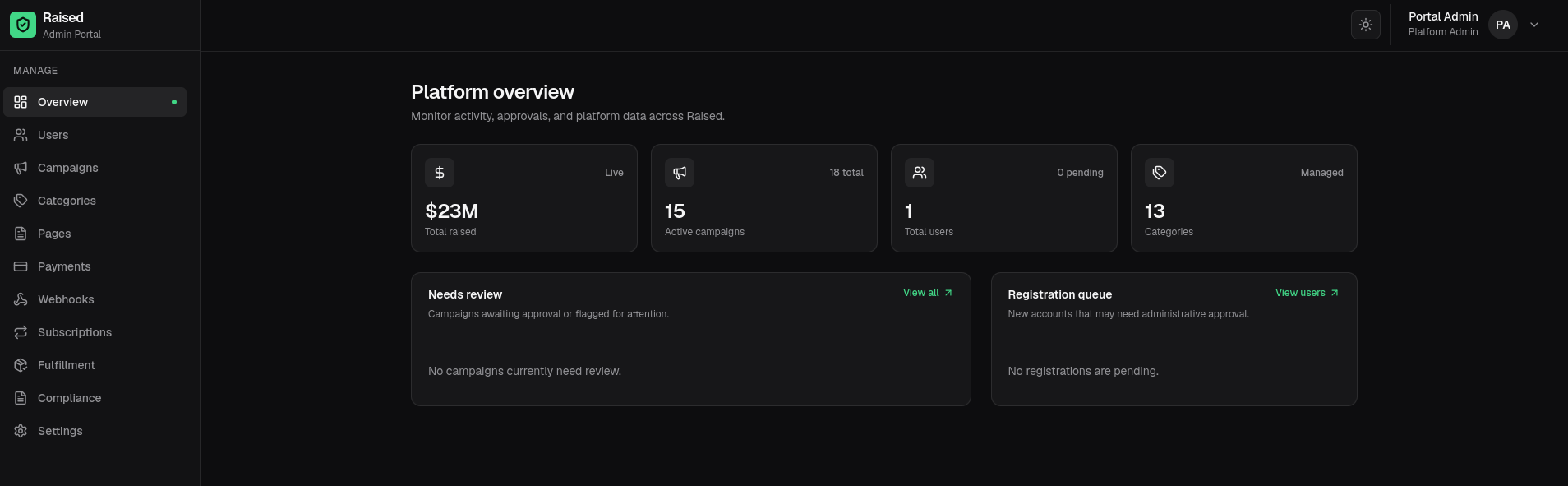Select Compliance in the sidebar
This screenshot has height=486, width=1568.
click(x=95, y=398)
